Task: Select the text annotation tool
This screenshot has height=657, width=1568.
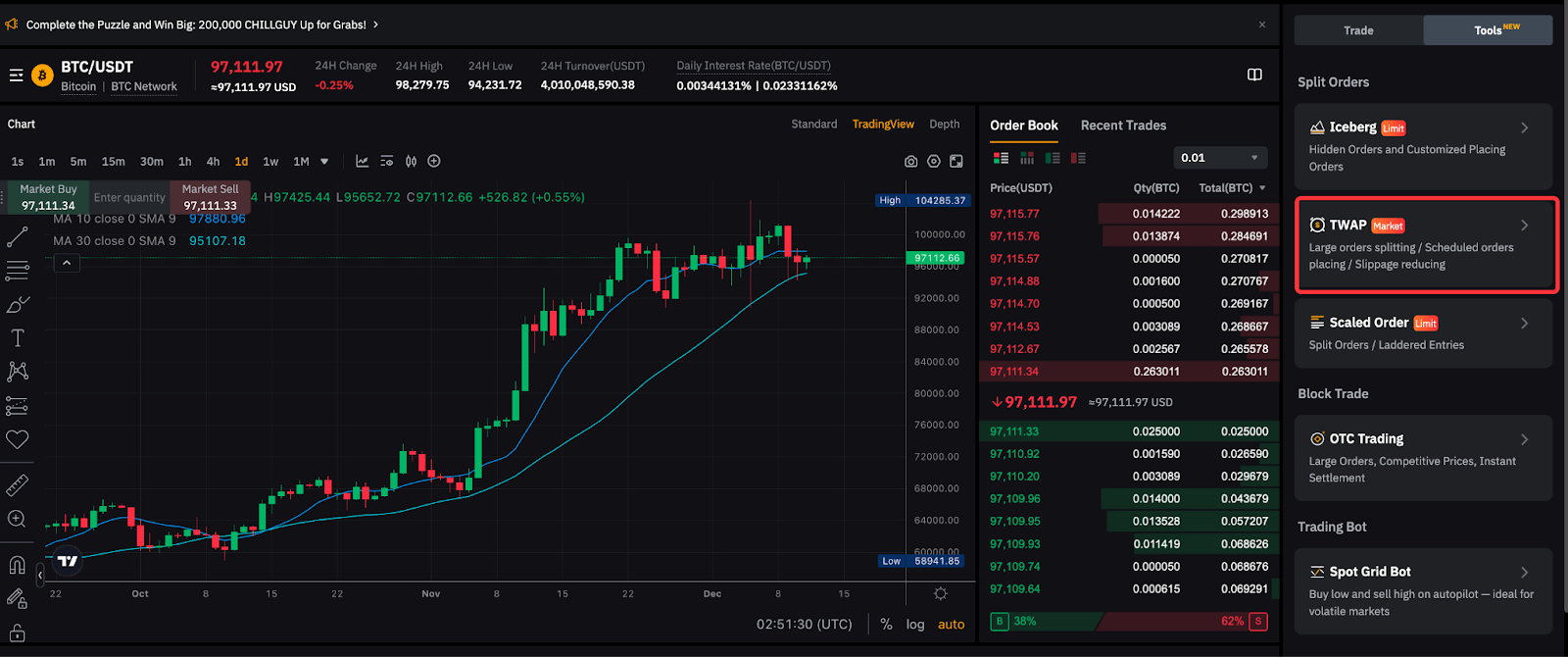Action: point(18,338)
